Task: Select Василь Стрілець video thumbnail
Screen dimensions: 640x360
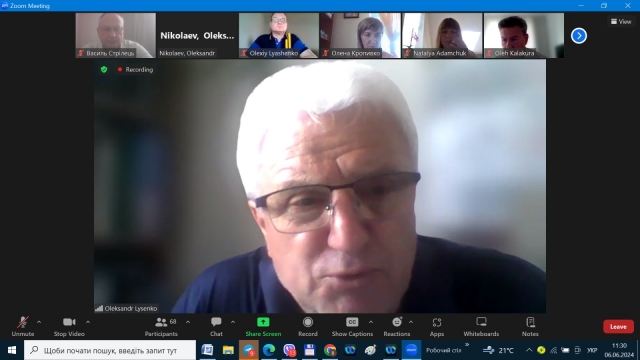Action: pos(116,35)
